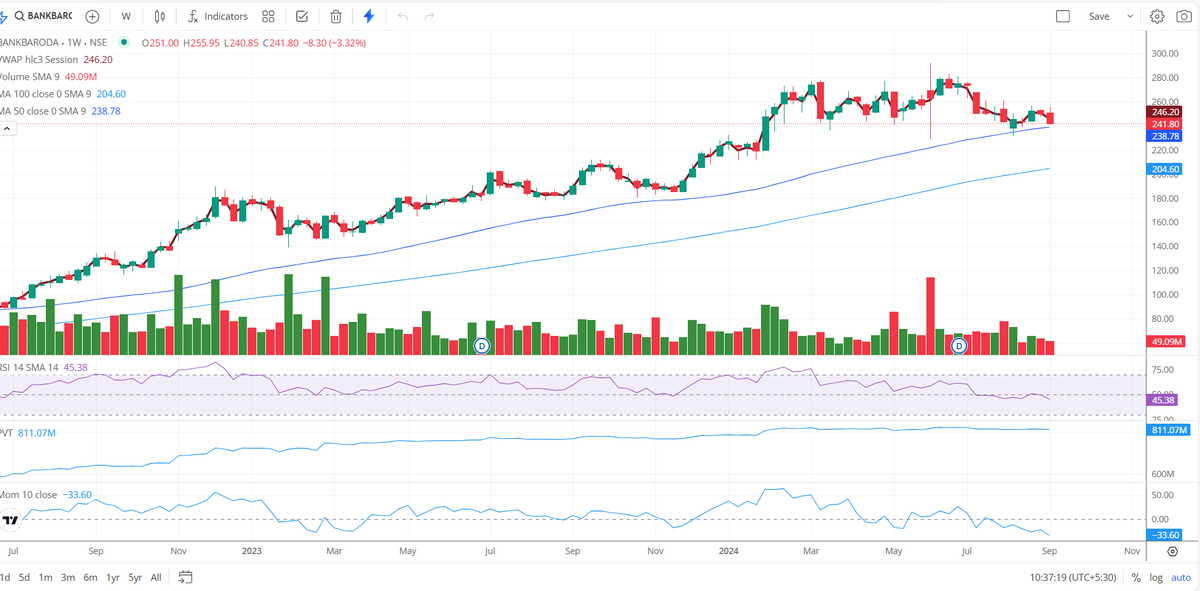Viewport: 1200px width, 591px height.
Task: Select the 3m date range
Action: [x=68, y=577]
